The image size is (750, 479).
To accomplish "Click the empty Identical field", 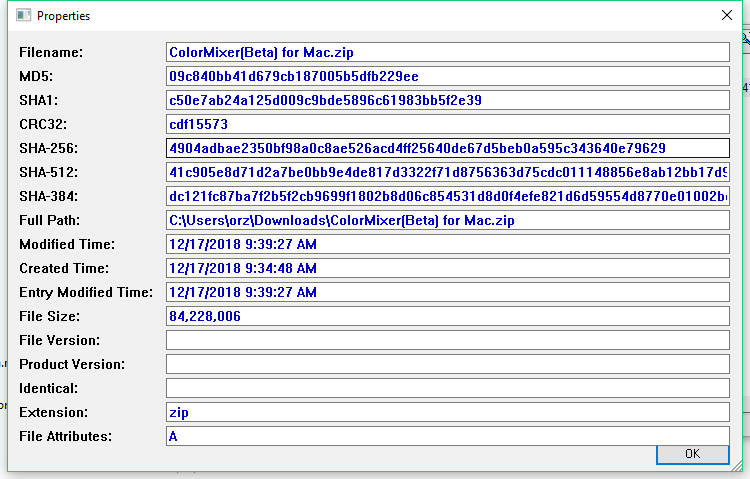I will (447, 388).
